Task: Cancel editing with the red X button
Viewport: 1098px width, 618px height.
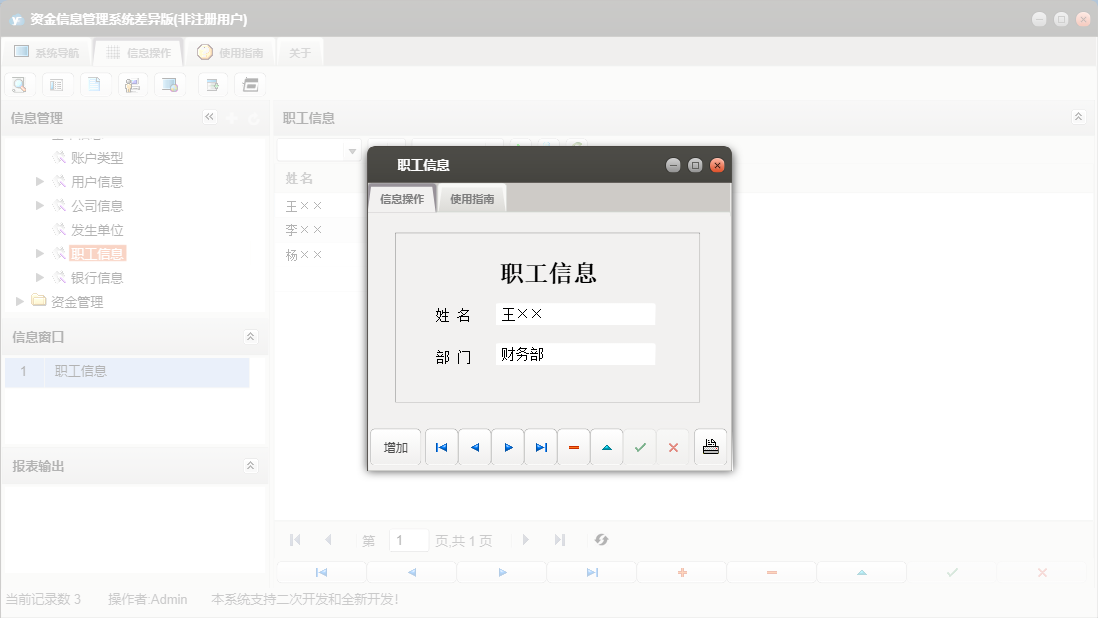Action: [672, 447]
